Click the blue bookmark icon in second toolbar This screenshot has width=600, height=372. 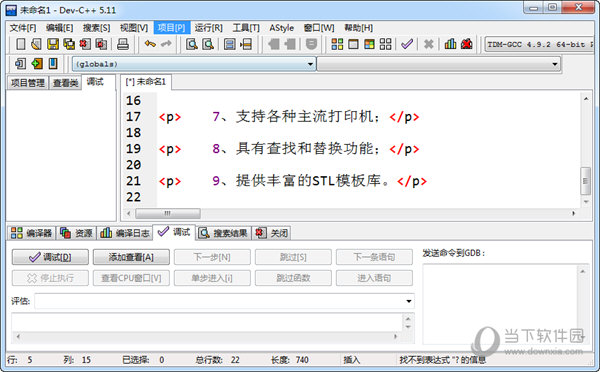tap(53, 63)
